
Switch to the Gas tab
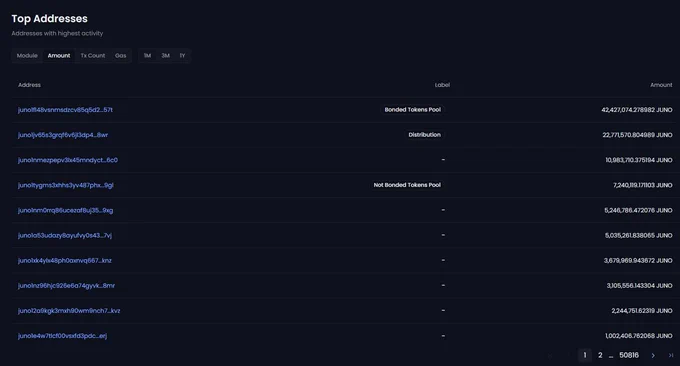point(121,56)
